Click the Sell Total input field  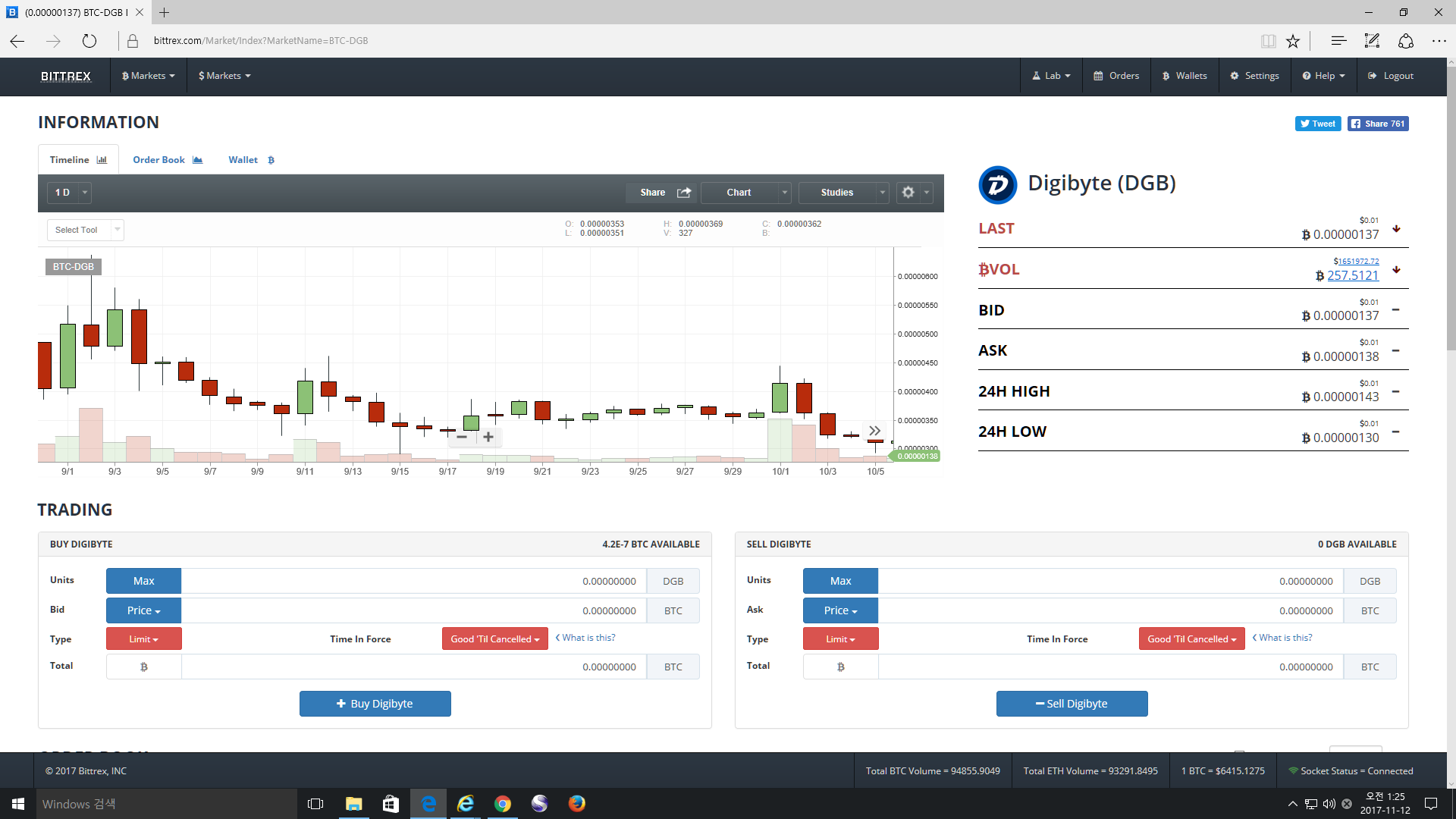tap(1111, 667)
